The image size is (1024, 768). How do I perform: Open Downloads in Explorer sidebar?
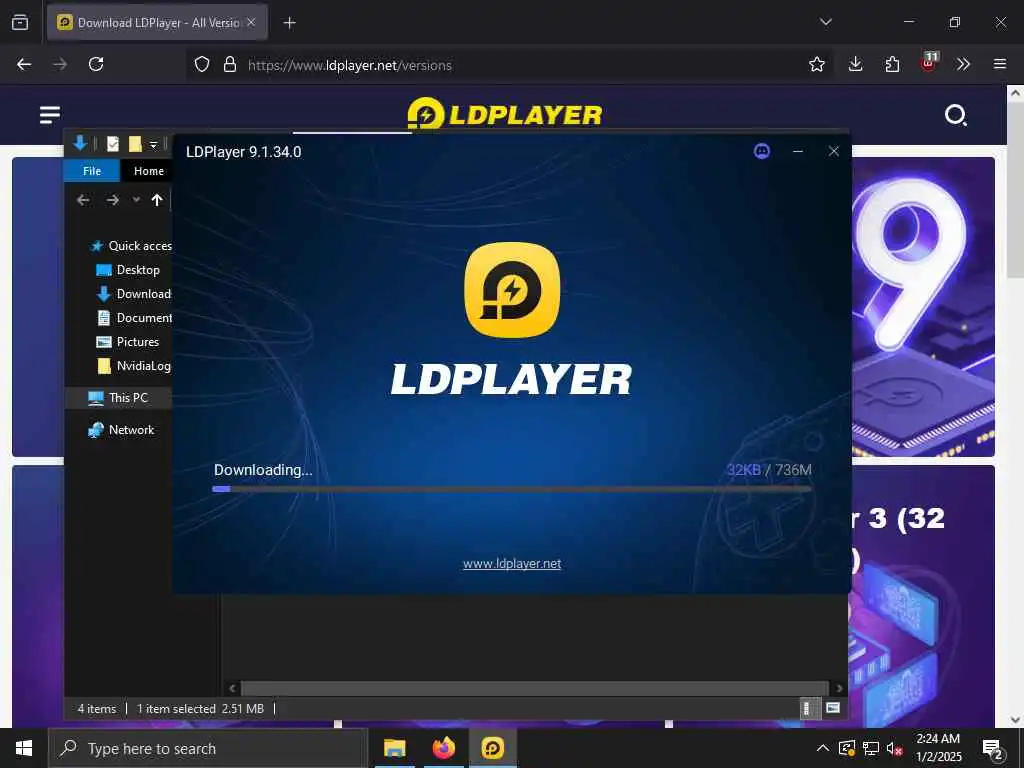pyautogui.click(x=134, y=294)
